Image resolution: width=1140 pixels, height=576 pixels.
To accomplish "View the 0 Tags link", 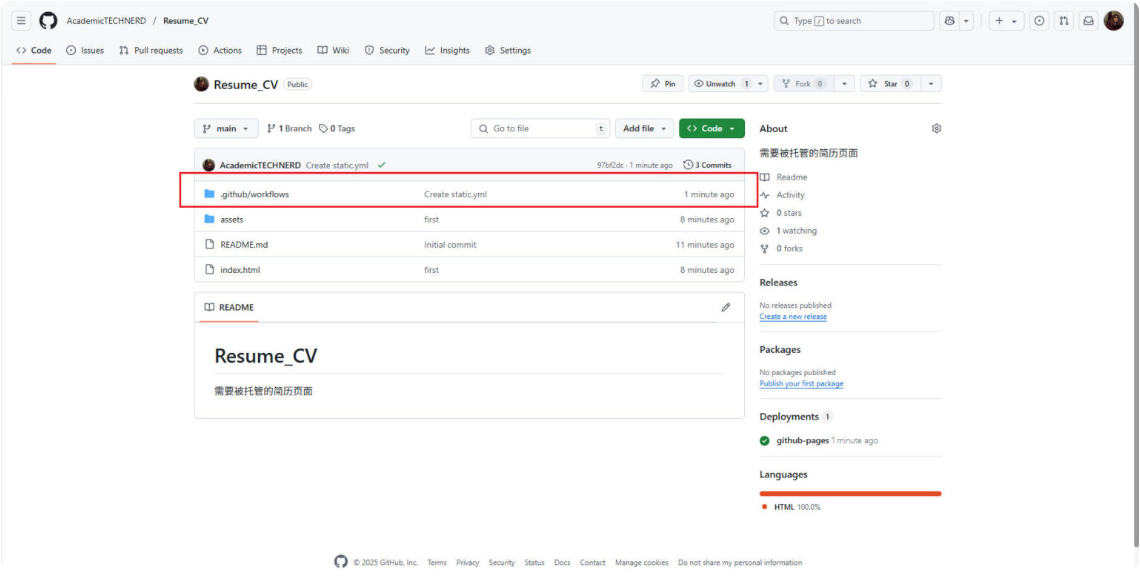I will click(337, 129).
